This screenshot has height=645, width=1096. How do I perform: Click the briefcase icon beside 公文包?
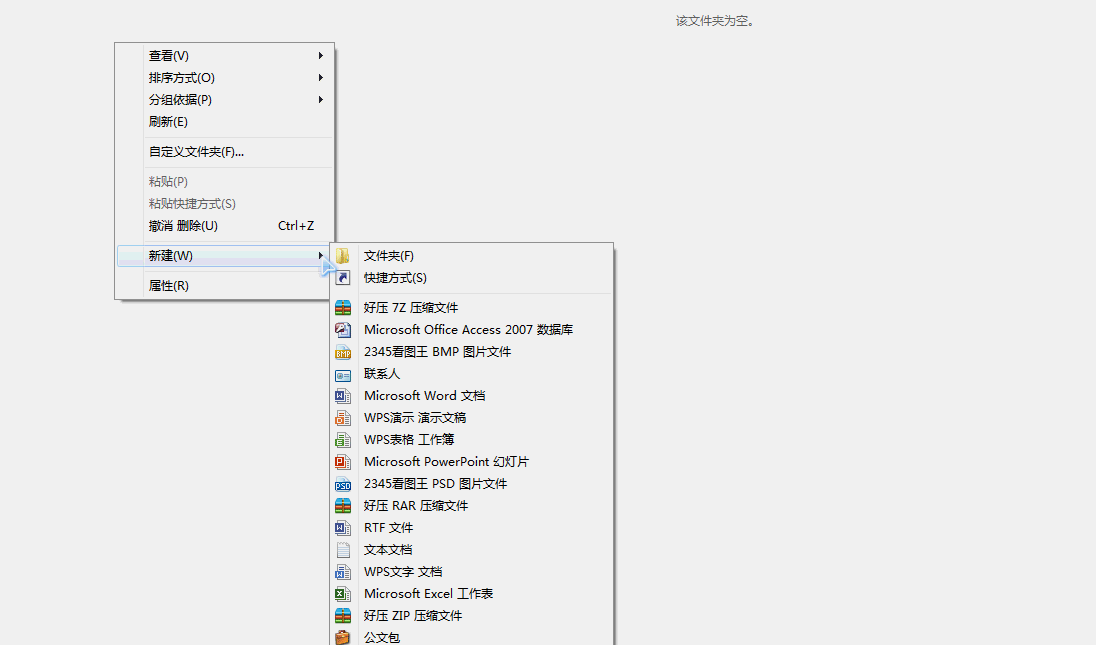[342, 637]
